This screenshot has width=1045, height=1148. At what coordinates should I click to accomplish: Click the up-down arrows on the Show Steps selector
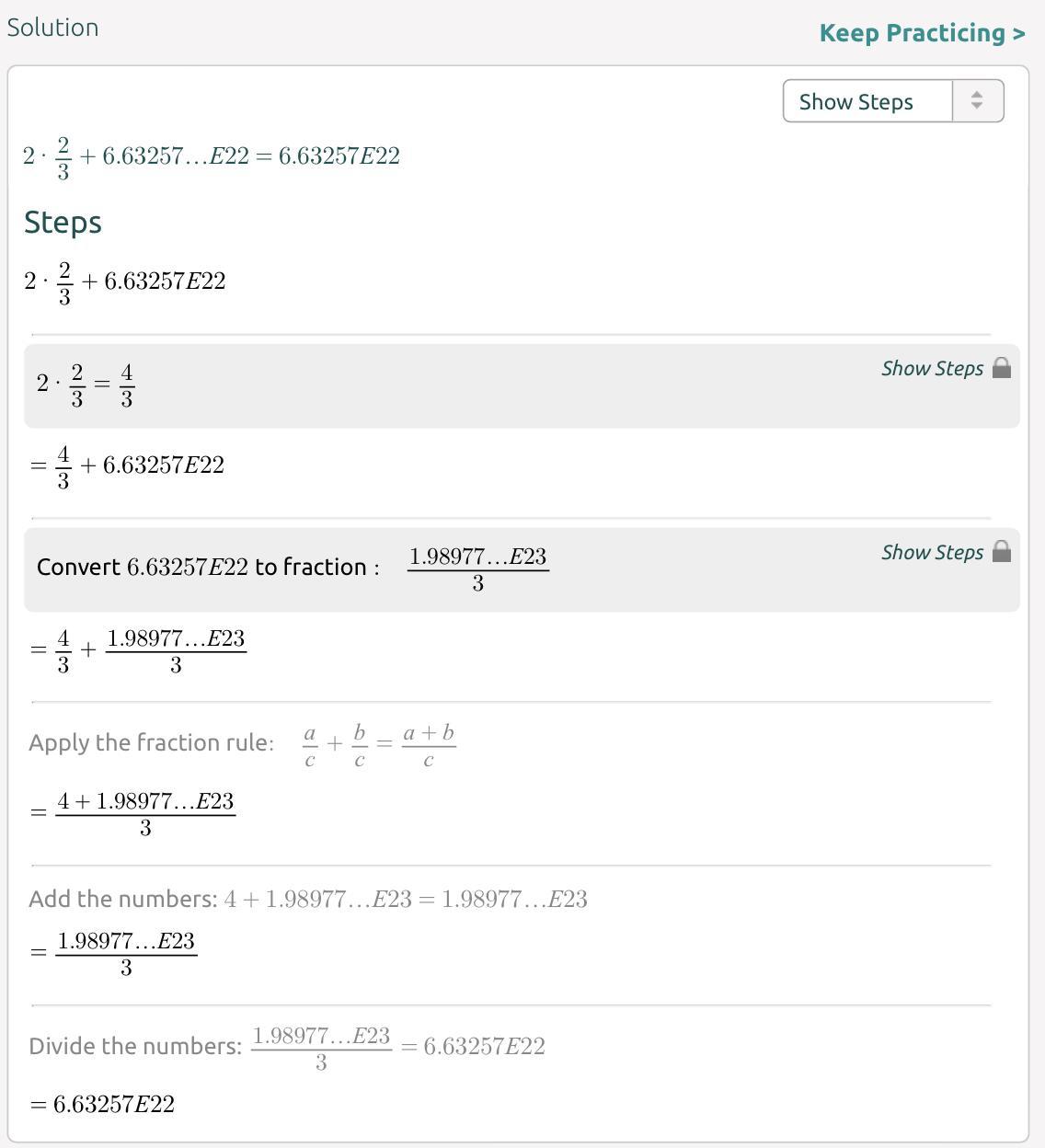tap(977, 101)
